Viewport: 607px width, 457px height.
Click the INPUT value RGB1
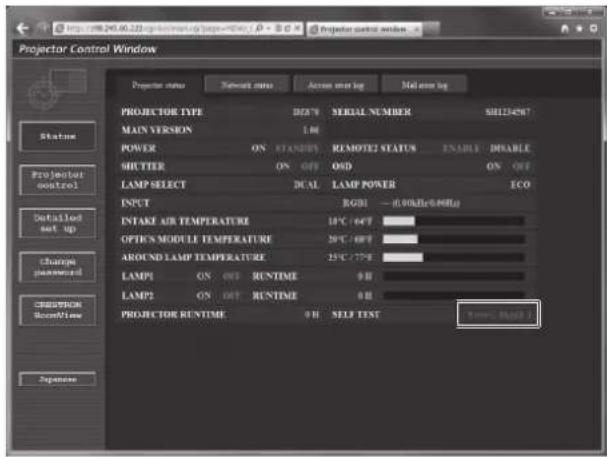coord(355,203)
